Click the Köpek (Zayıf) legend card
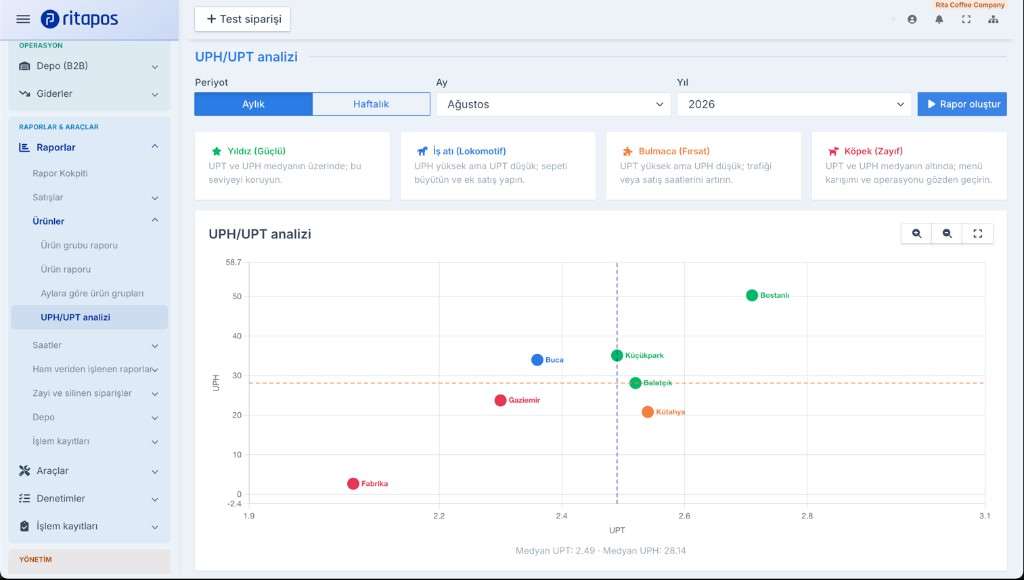Image resolution: width=1024 pixels, height=580 pixels. pos(909,166)
